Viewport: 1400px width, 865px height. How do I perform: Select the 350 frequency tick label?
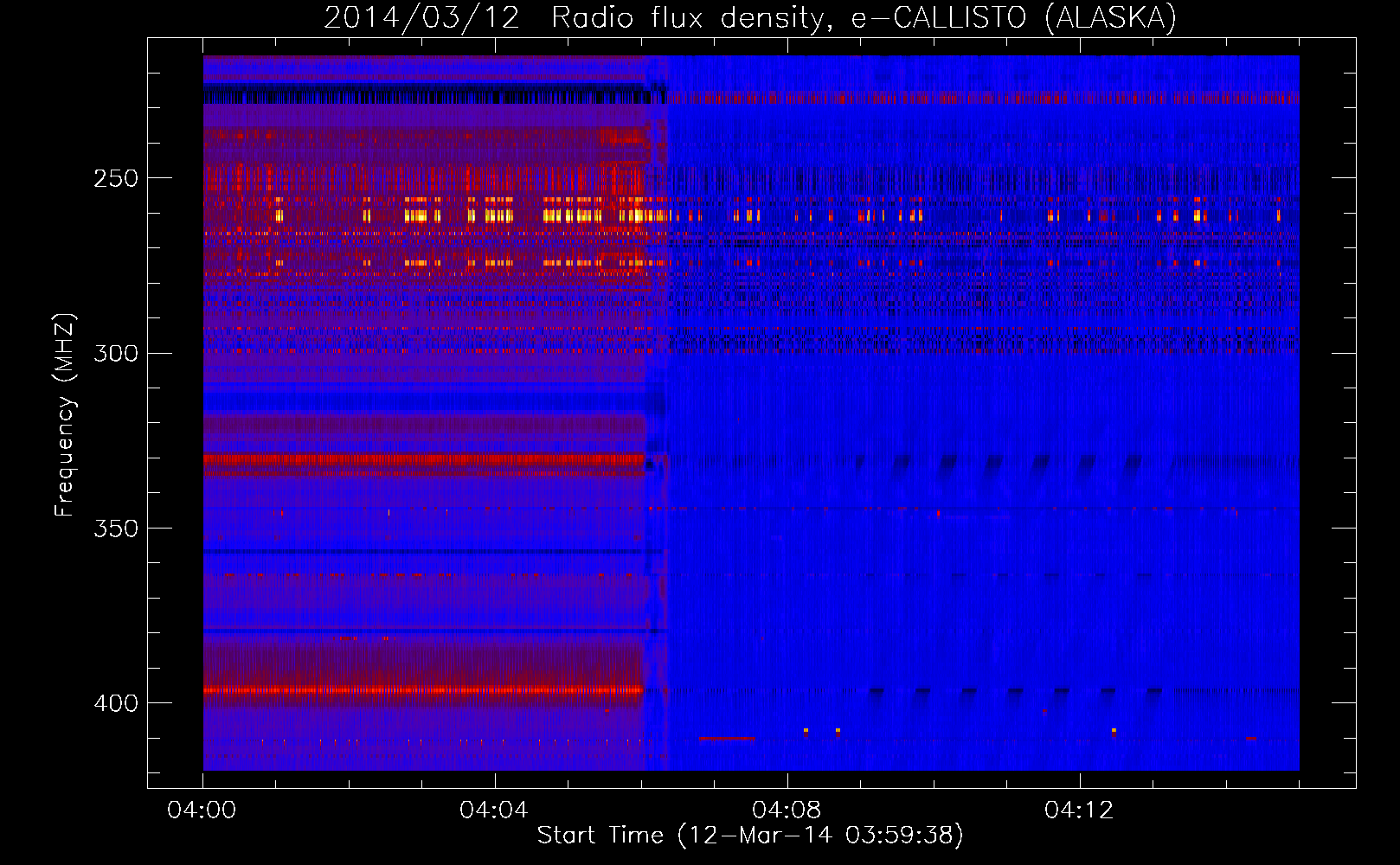click(116, 528)
